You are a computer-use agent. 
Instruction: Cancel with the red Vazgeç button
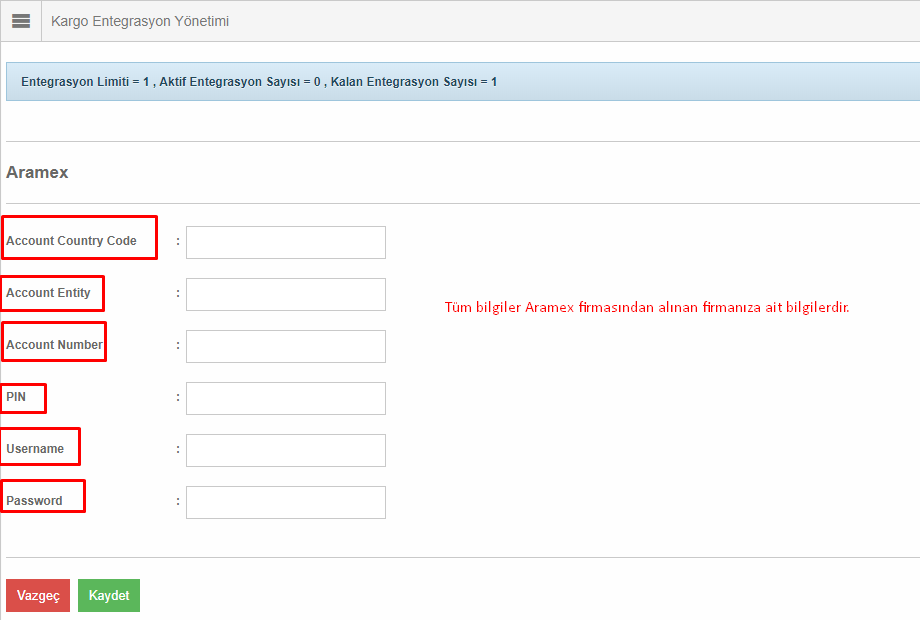[x=38, y=595]
